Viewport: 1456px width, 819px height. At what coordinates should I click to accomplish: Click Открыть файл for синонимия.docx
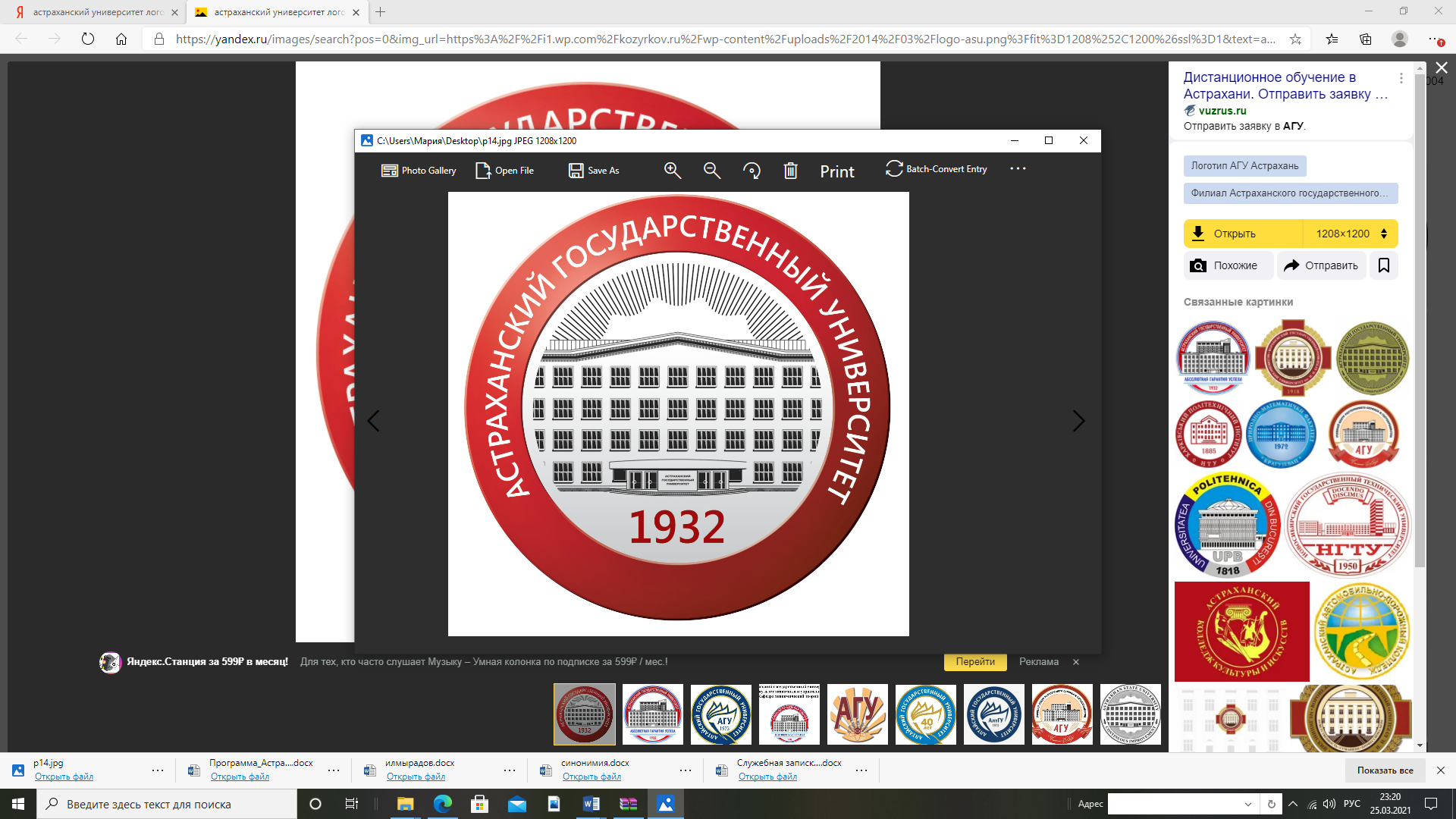[591, 777]
